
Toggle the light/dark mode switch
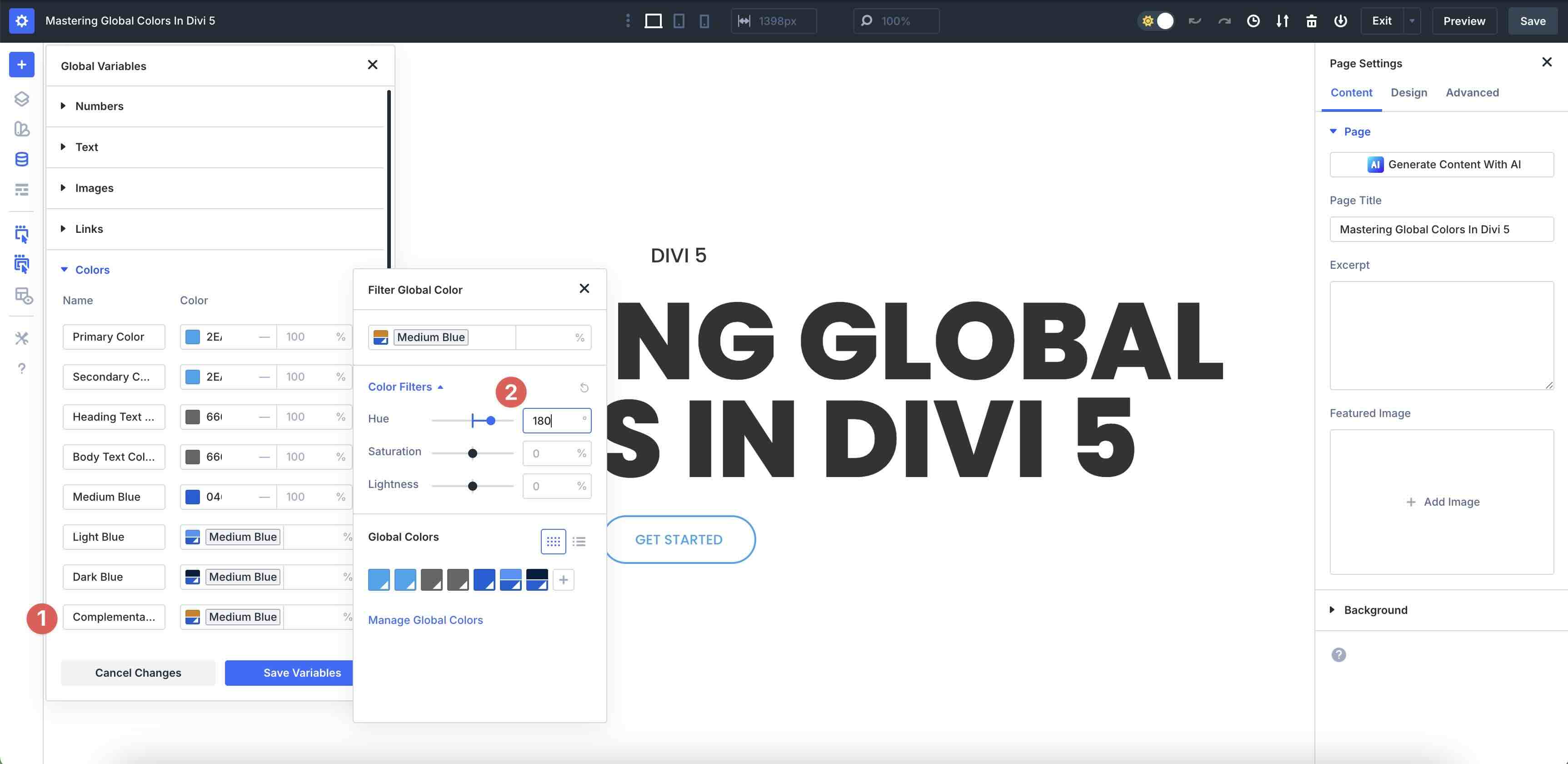click(1157, 21)
